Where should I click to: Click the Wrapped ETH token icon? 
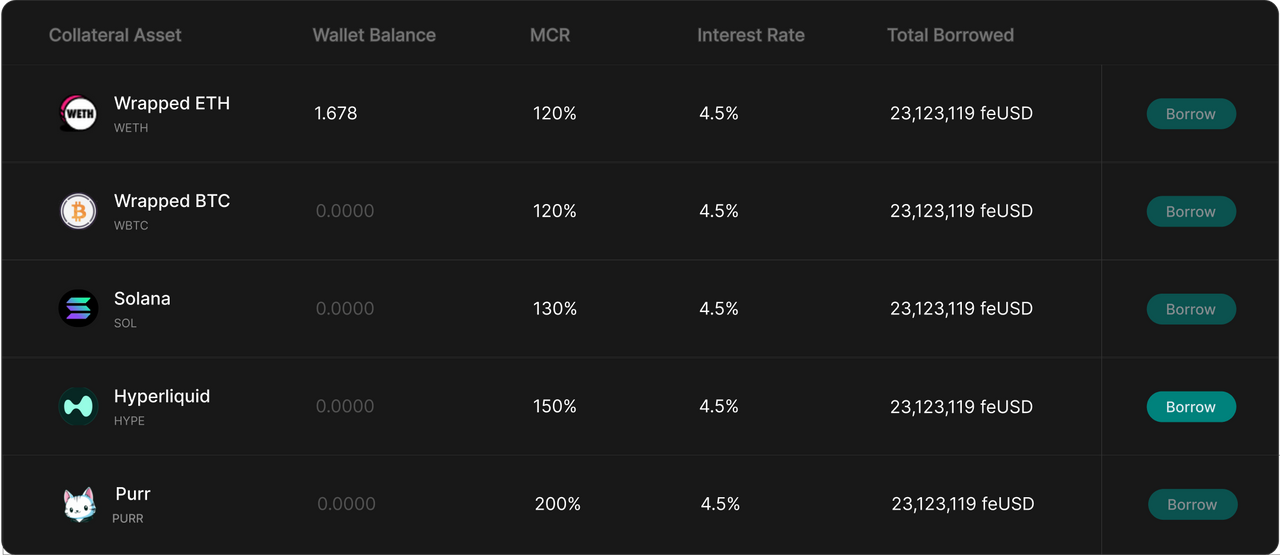78,113
